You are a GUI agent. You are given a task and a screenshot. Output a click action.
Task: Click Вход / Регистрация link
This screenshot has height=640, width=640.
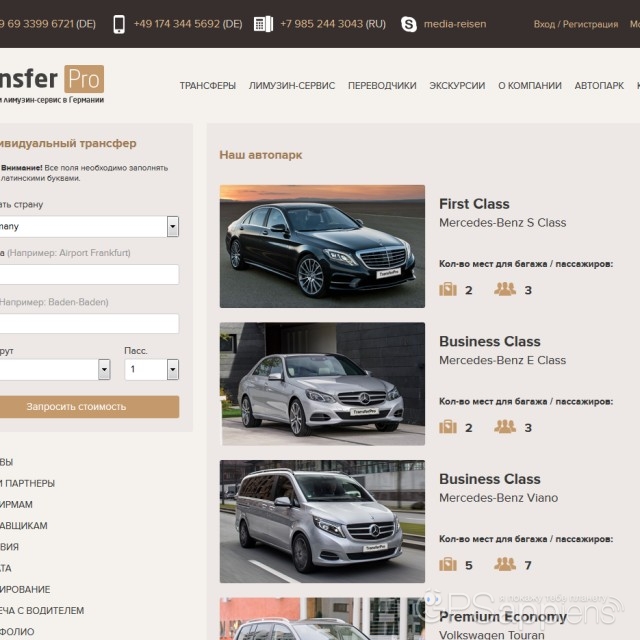(x=575, y=24)
